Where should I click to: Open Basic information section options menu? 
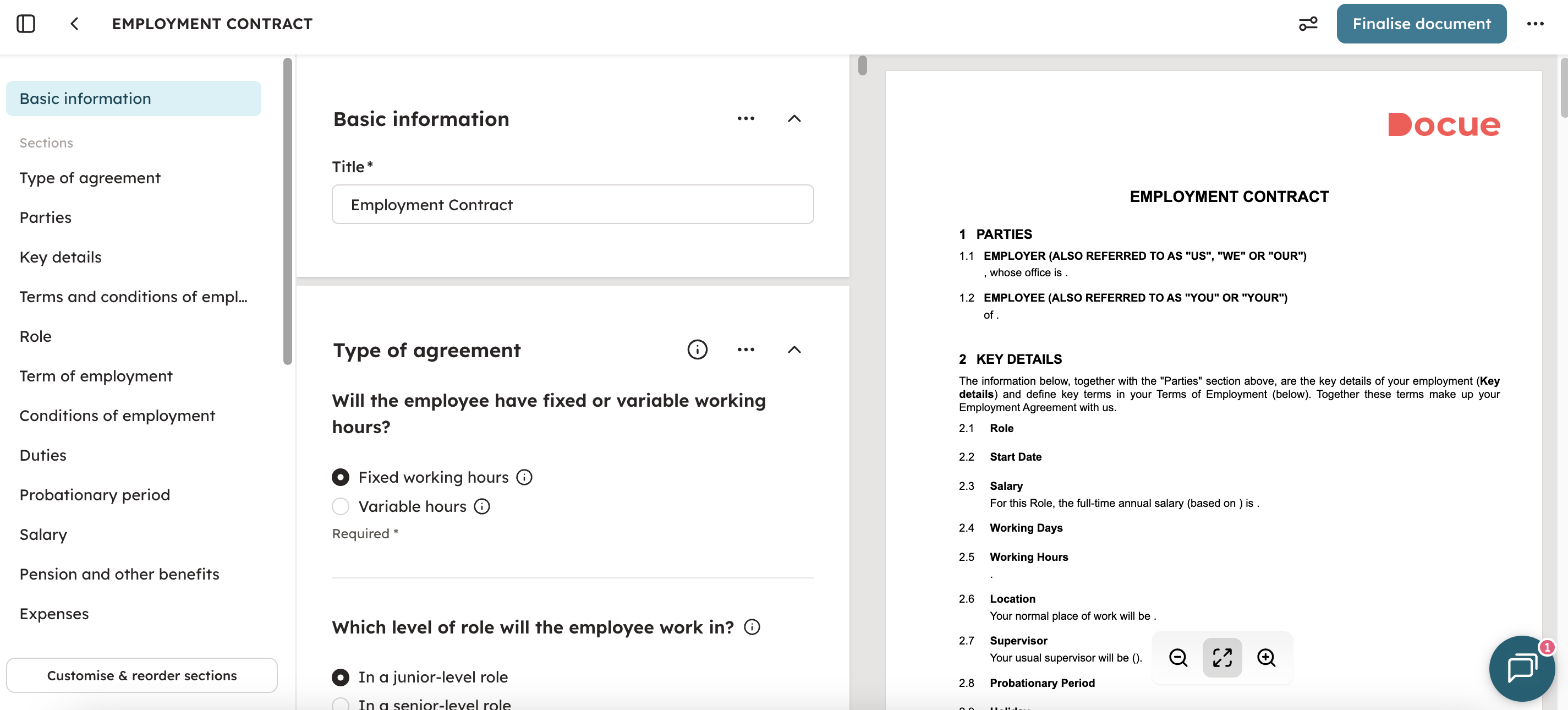pyautogui.click(x=745, y=119)
